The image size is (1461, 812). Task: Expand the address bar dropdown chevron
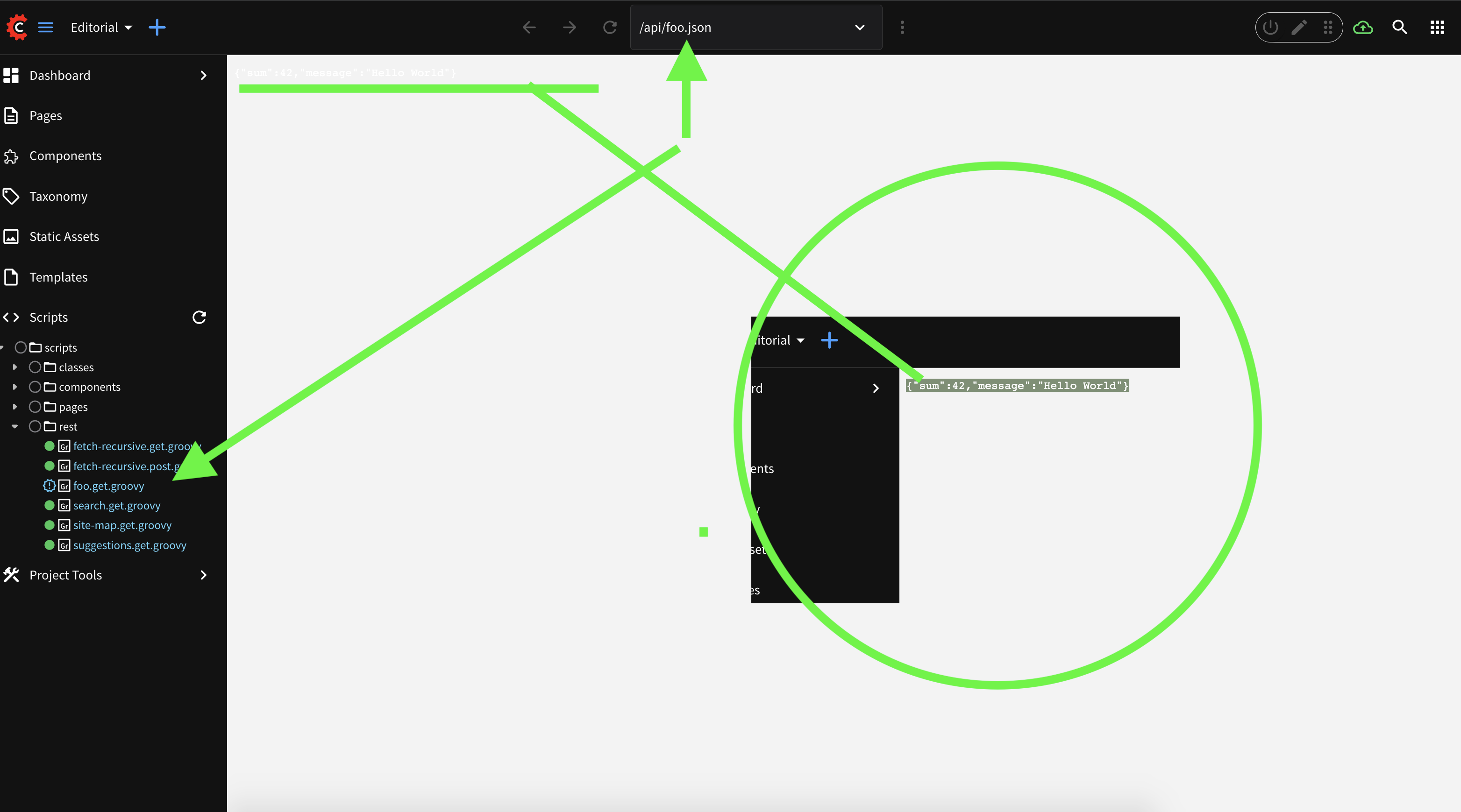[860, 27]
